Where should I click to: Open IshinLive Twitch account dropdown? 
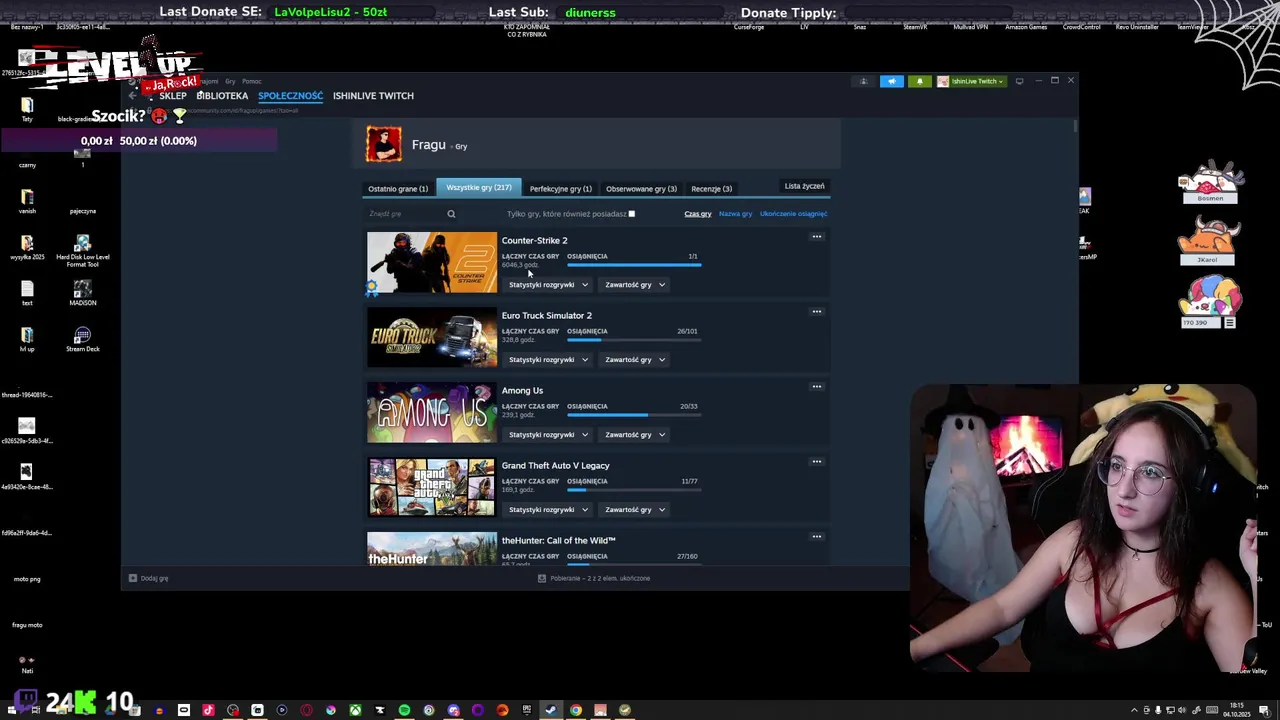point(970,81)
